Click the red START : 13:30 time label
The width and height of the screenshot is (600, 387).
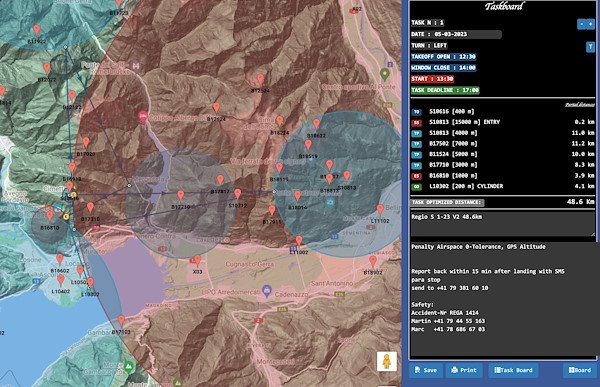point(432,79)
